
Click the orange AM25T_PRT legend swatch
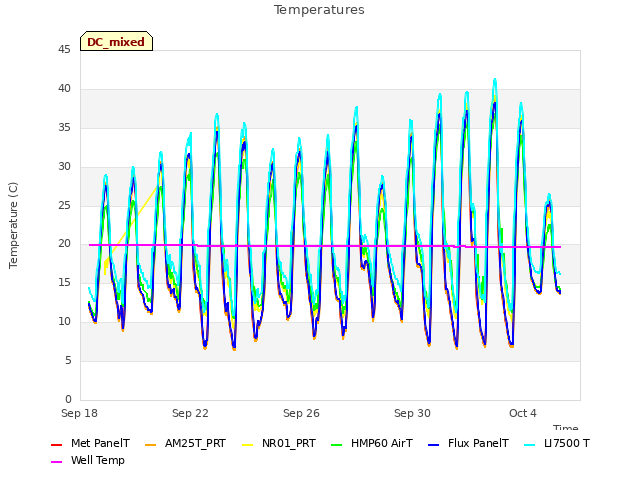click(151, 444)
